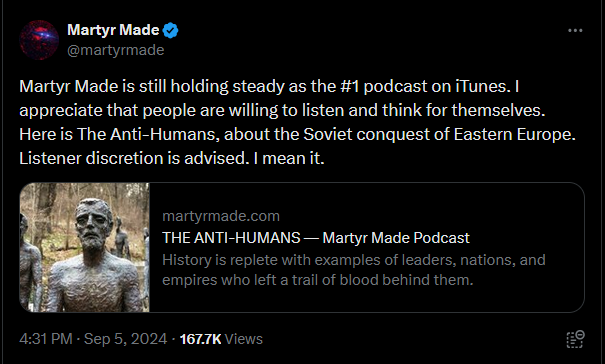Click the @martyrmade handle
Image resolution: width=605 pixels, height=364 pixels.
point(116,50)
